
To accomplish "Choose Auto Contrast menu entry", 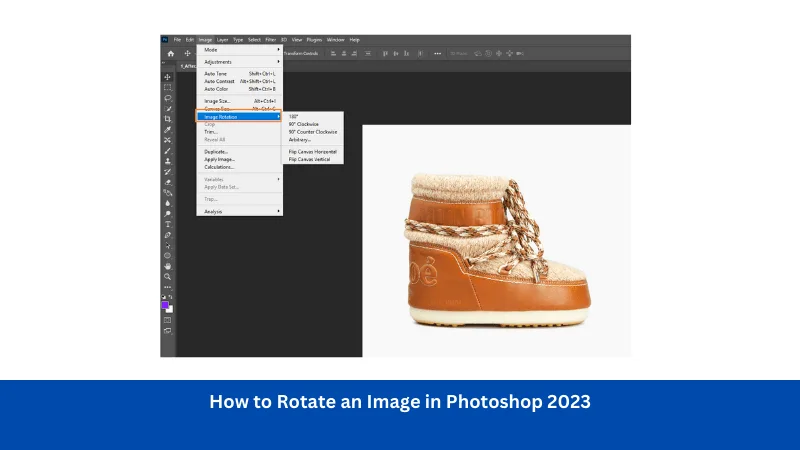I will click(239, 81).
